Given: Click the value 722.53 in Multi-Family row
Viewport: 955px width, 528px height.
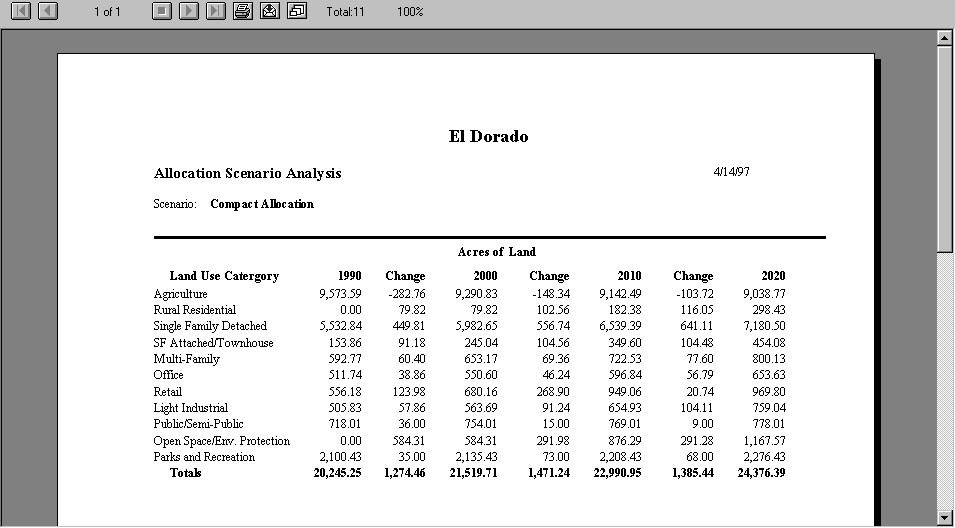Looking at the screenshot, I should [x=625, y=359].
